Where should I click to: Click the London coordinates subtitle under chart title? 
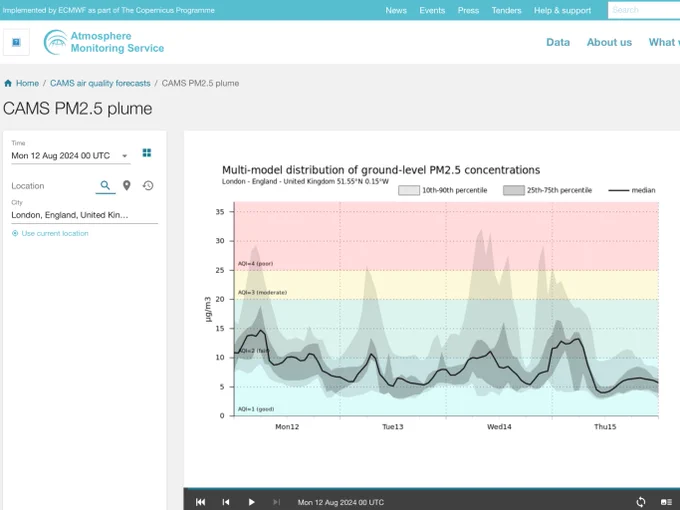(305, 181)
